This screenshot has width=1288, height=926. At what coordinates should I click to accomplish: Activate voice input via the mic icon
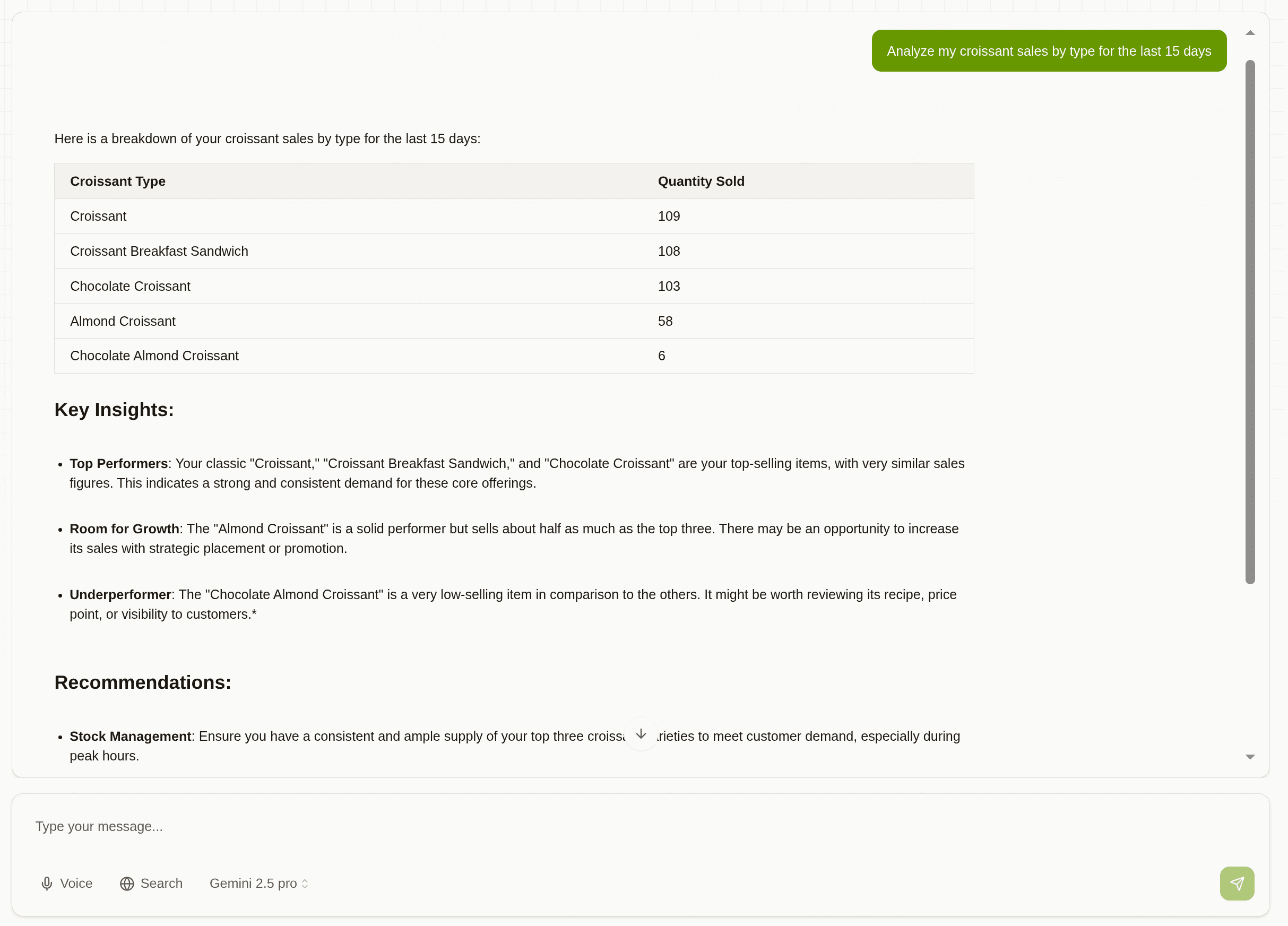tap(46, 884)
